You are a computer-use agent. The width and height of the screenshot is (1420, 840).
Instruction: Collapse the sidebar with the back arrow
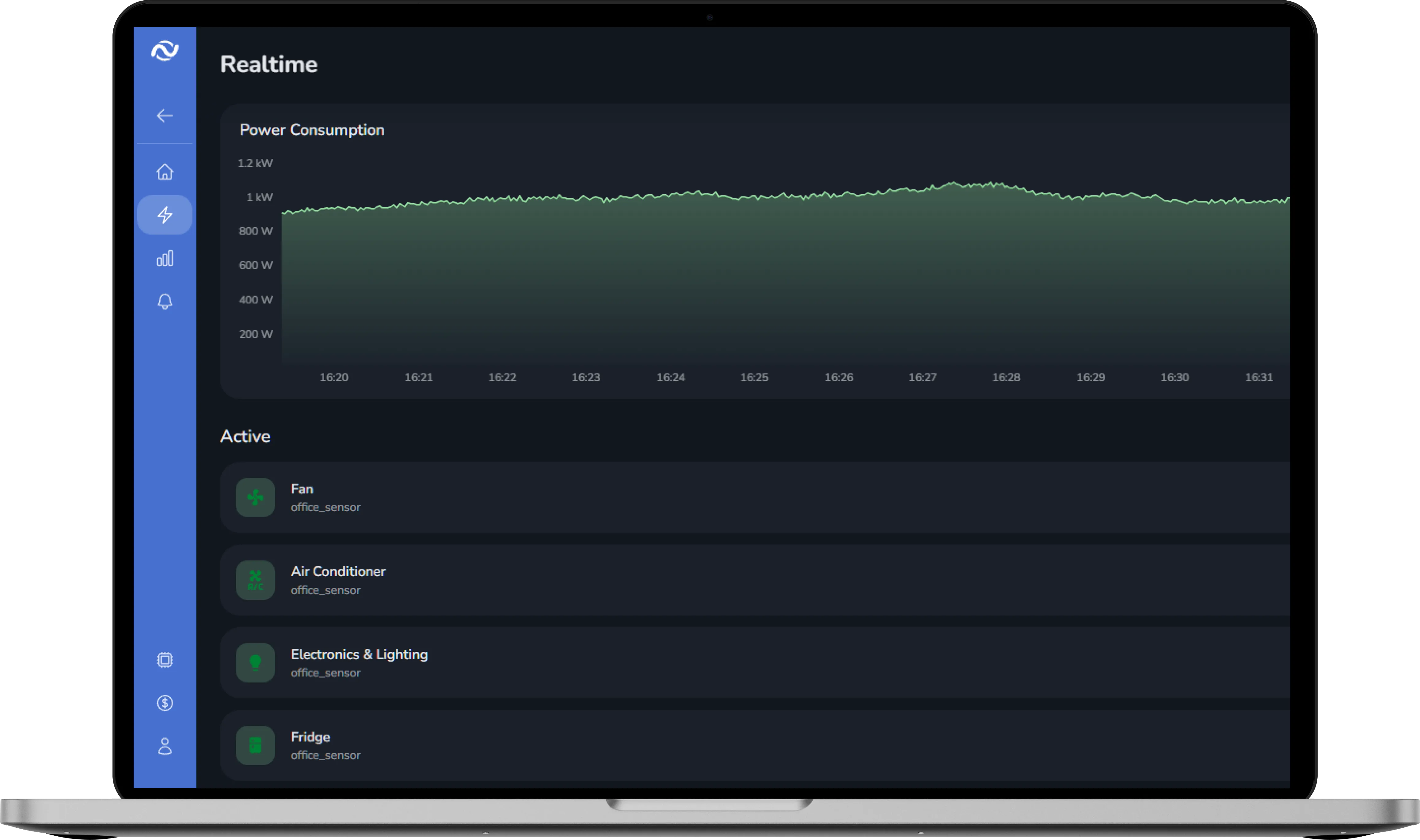[x=165, y=116]
